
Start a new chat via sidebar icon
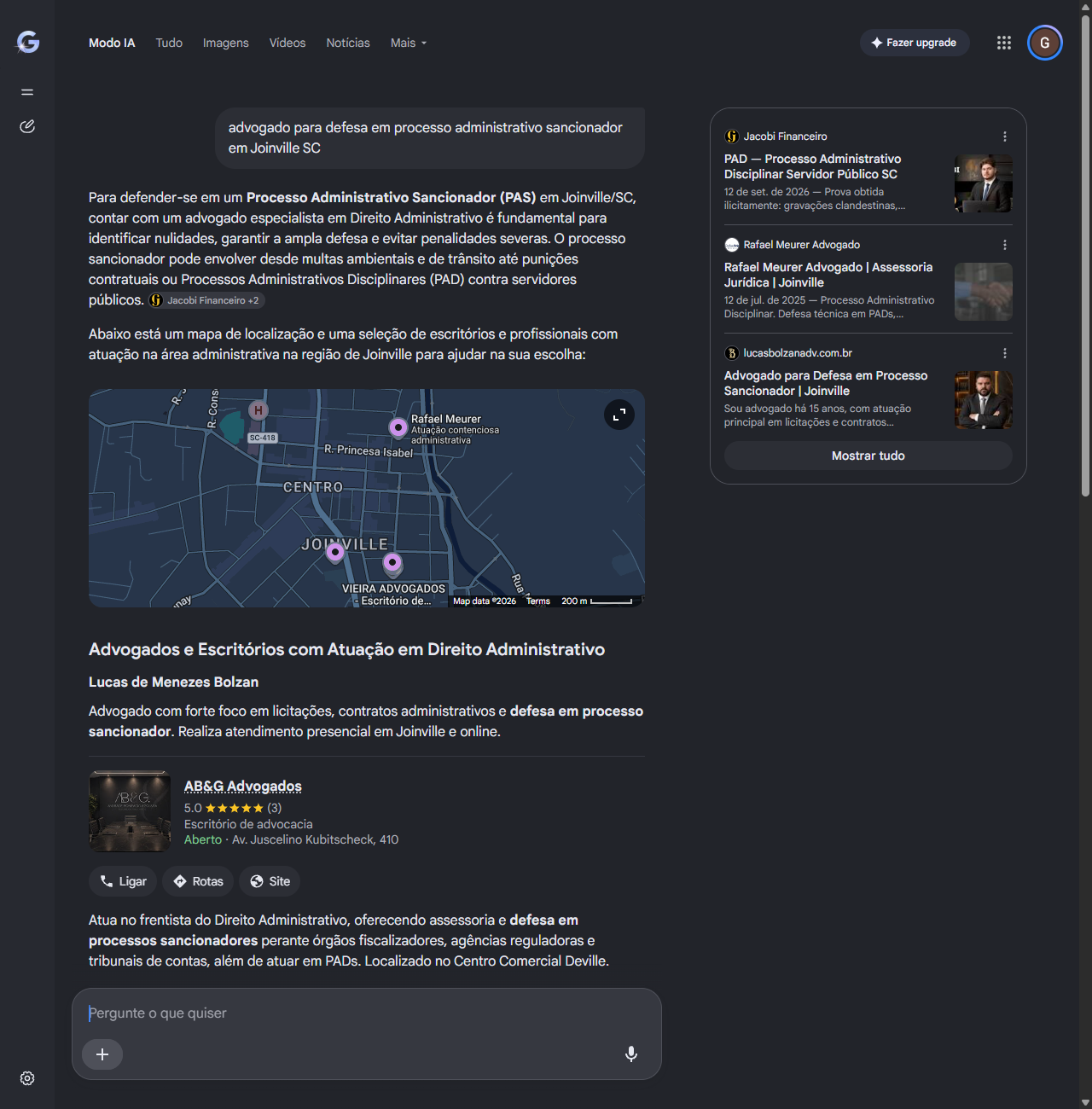[27, 126]
